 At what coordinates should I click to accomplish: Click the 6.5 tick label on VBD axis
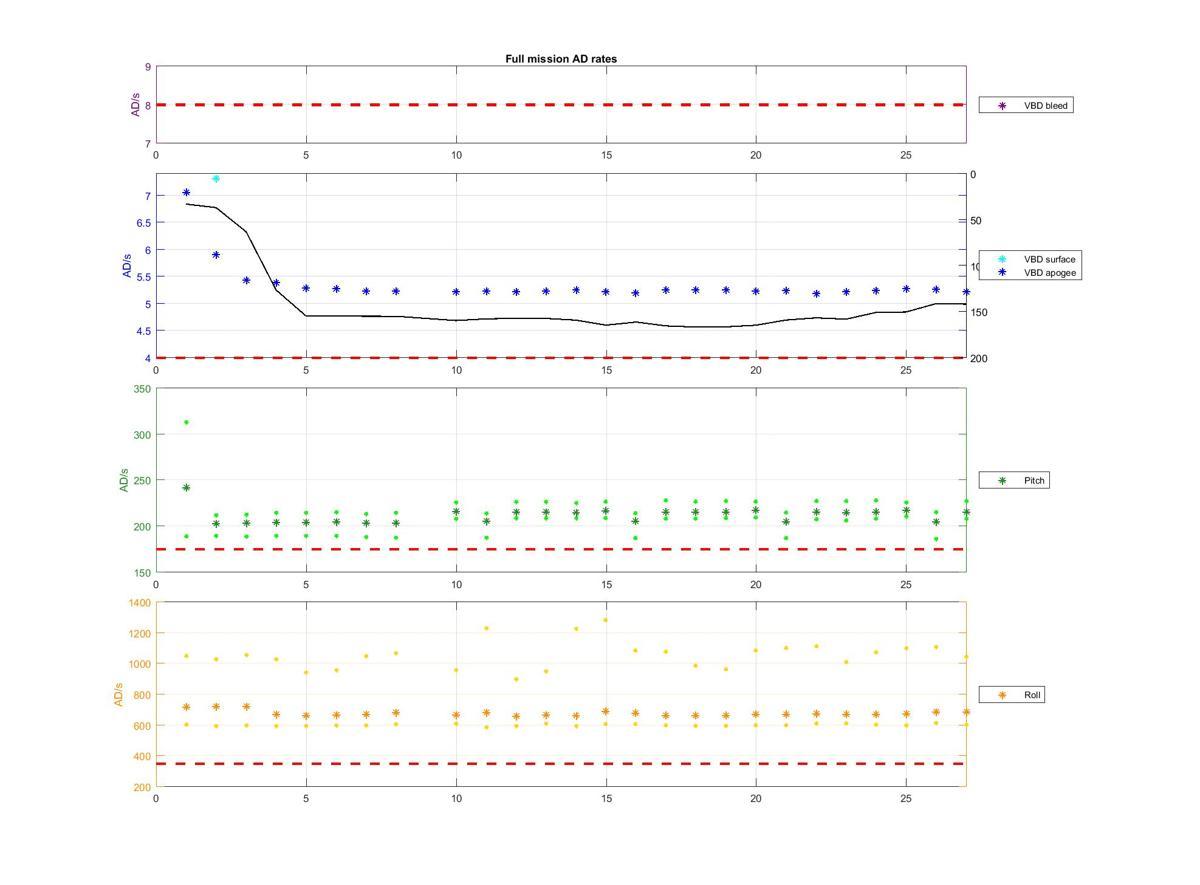(x=143, y=223)
